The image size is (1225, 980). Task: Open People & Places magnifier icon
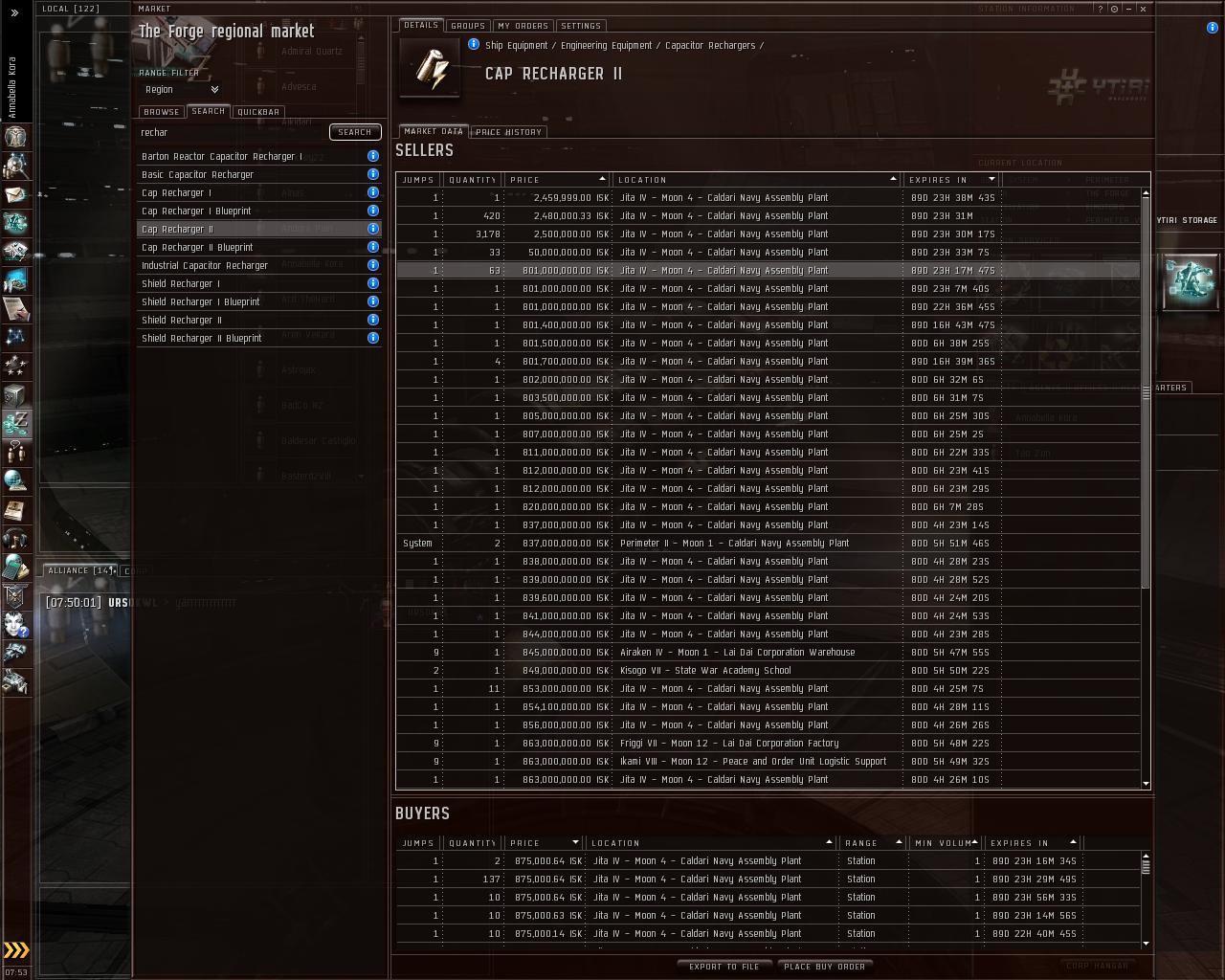coord(16,166)
